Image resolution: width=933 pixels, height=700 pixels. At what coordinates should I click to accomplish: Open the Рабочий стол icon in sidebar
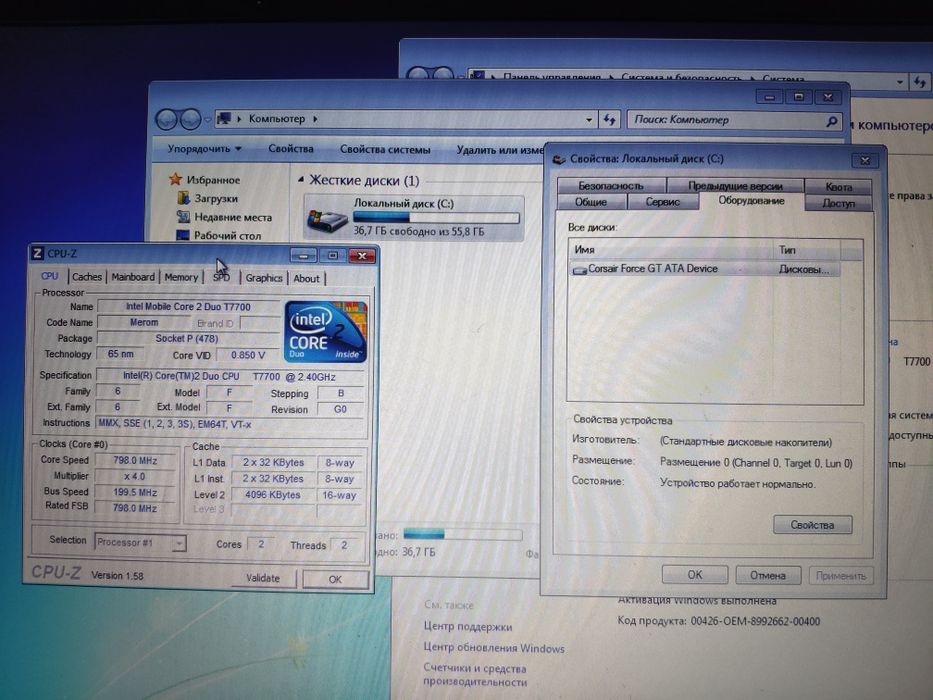coord(183,235)
